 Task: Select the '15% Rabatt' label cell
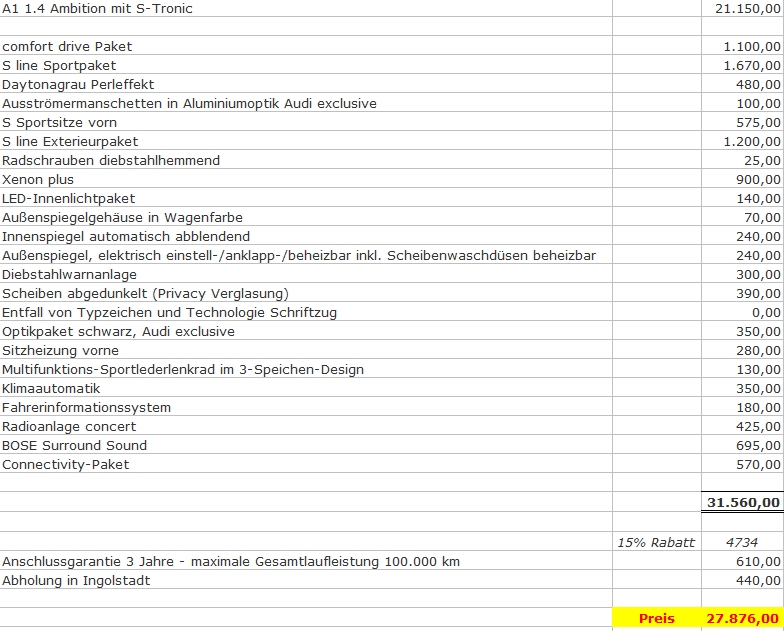[656, 542]
